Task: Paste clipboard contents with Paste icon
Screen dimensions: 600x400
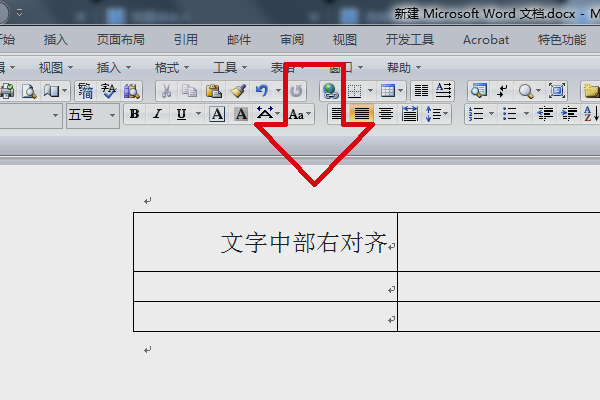Action: (214, 91)
